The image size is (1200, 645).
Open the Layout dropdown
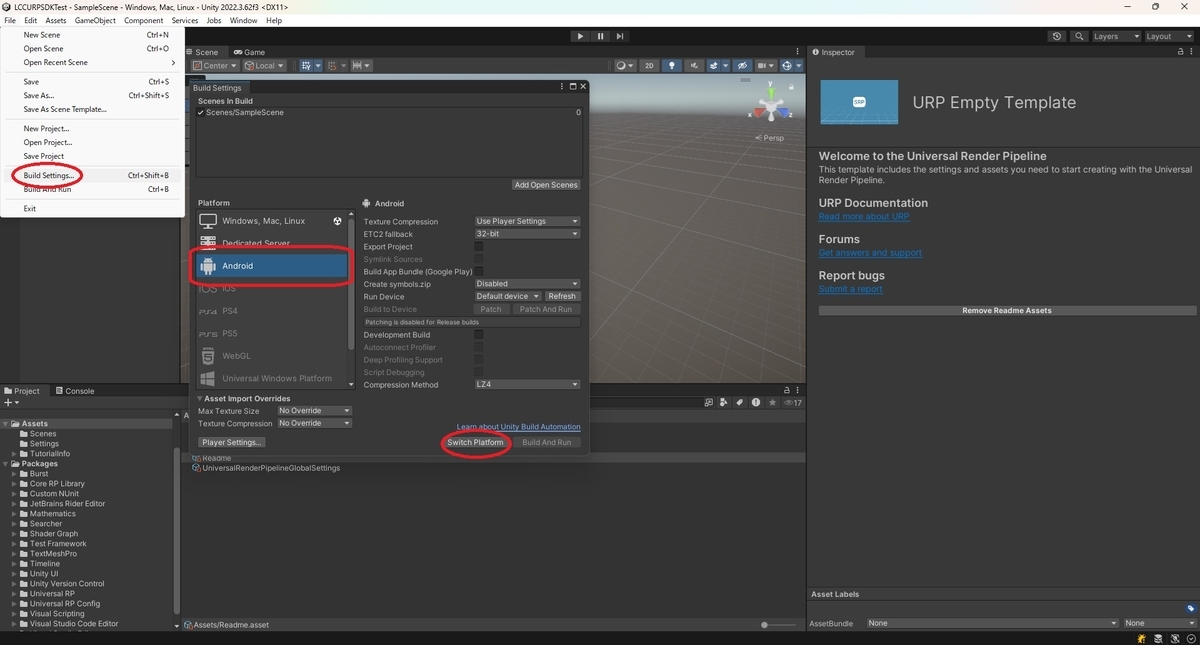[1169, 36]
